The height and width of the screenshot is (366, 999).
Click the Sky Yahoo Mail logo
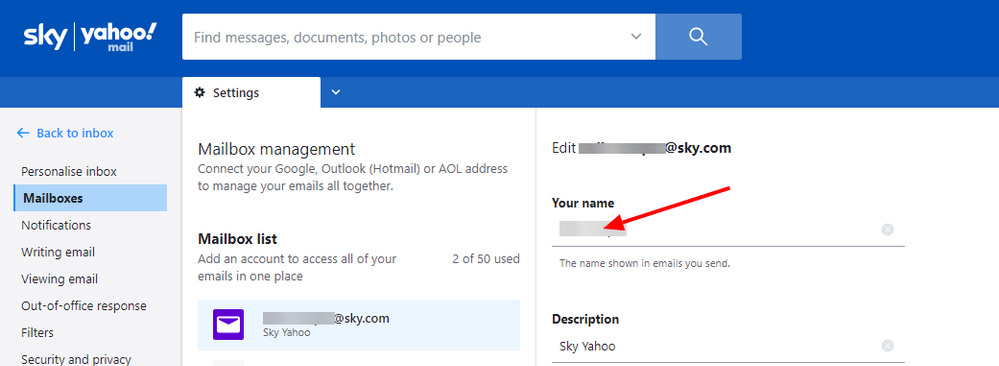(90, 37)
